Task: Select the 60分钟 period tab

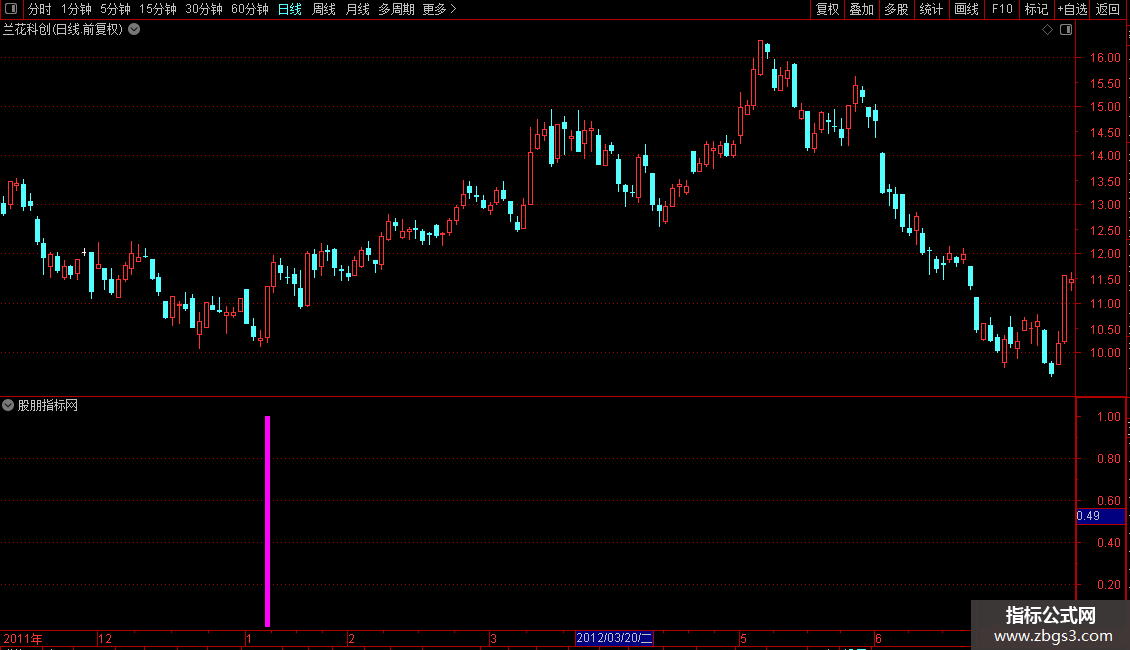Action: 250,9
